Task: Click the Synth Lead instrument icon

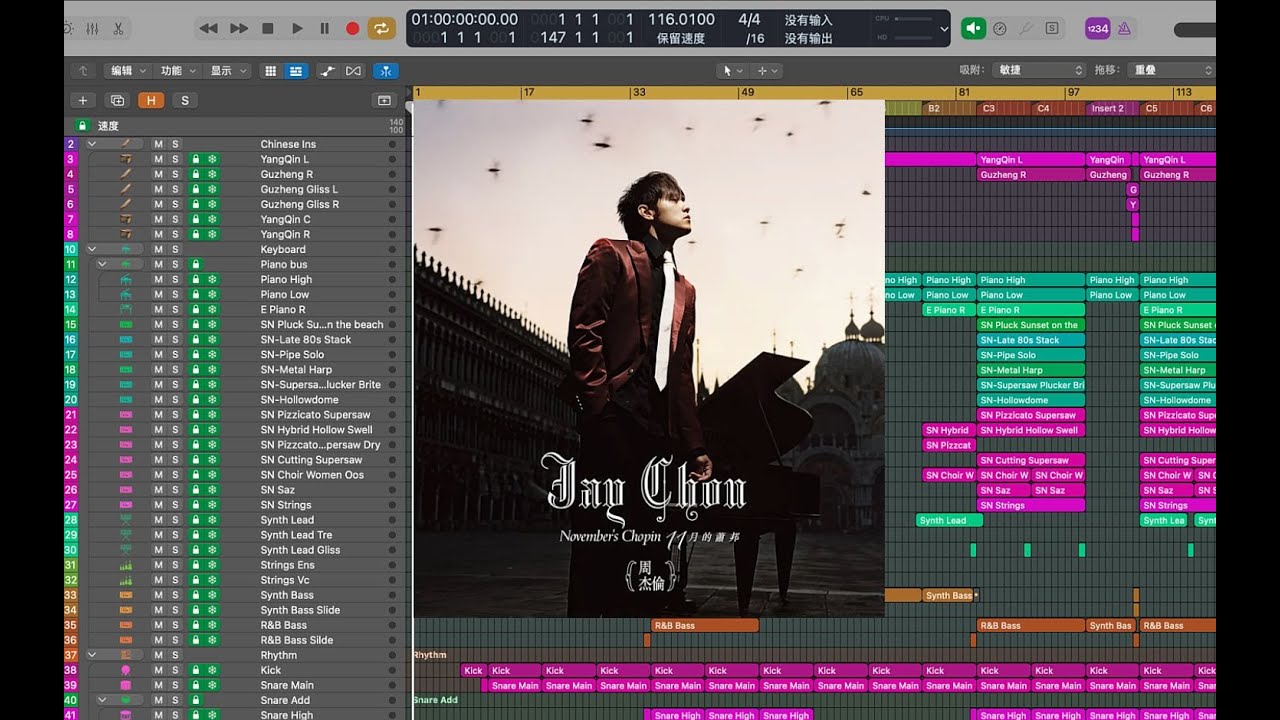Action: (126, 520)
